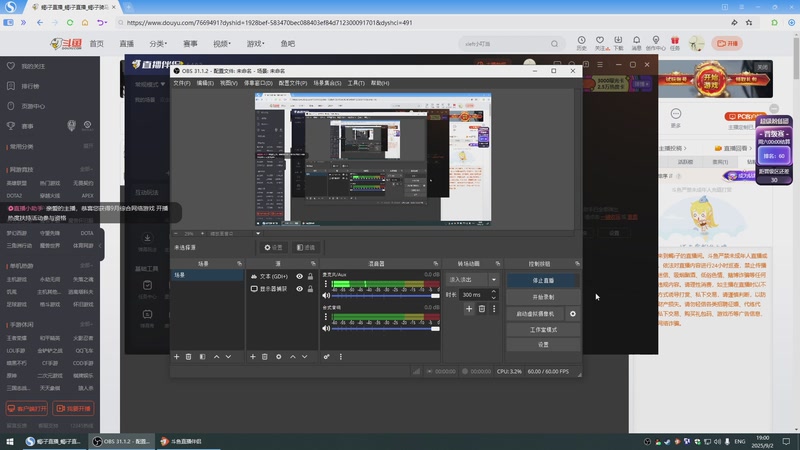Delete selected scene via trash icon in Scenes panel
Screen dimensions: 800x450
[188, 357]
